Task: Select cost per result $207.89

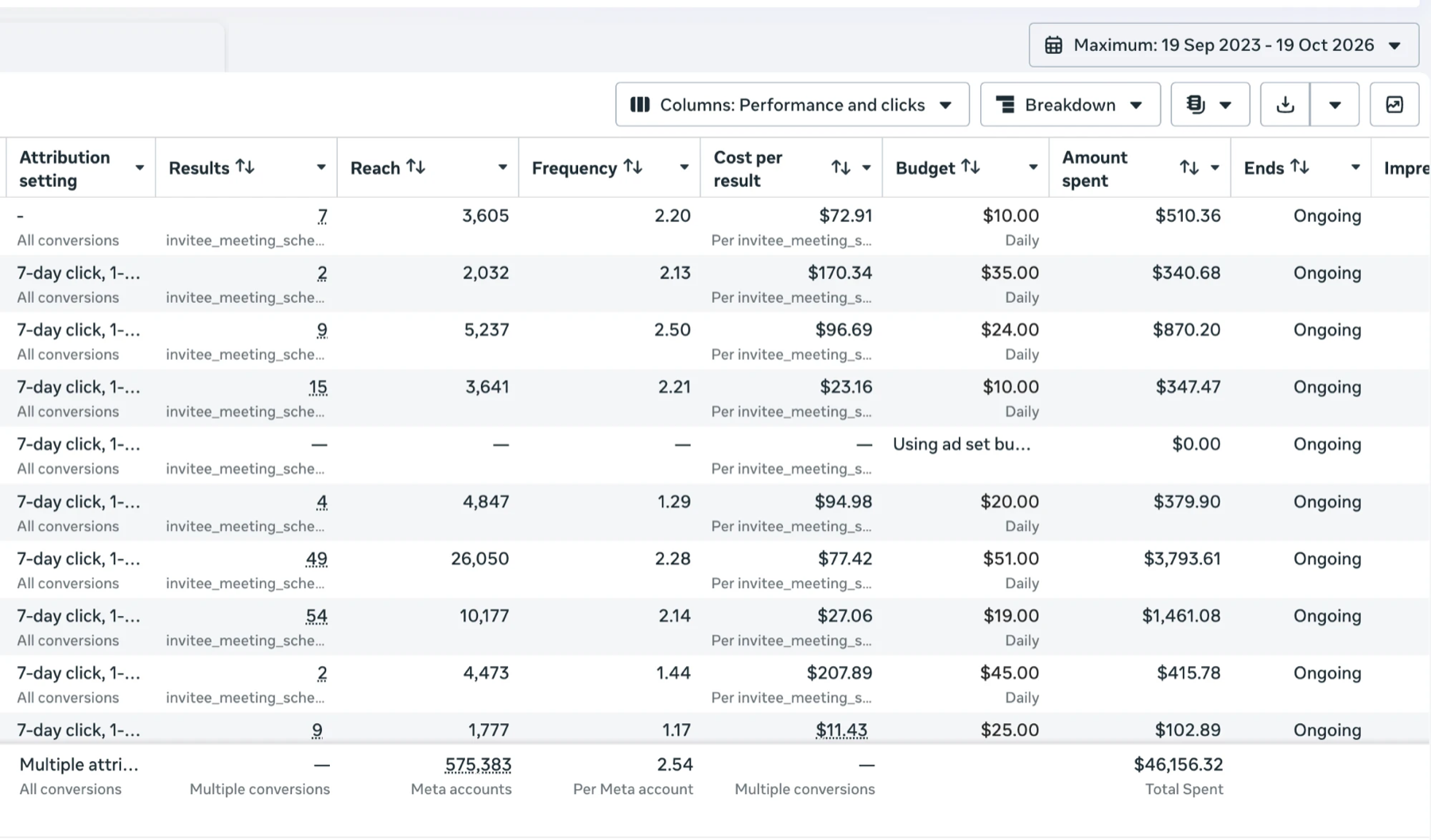Action: [x=840, y=673]
